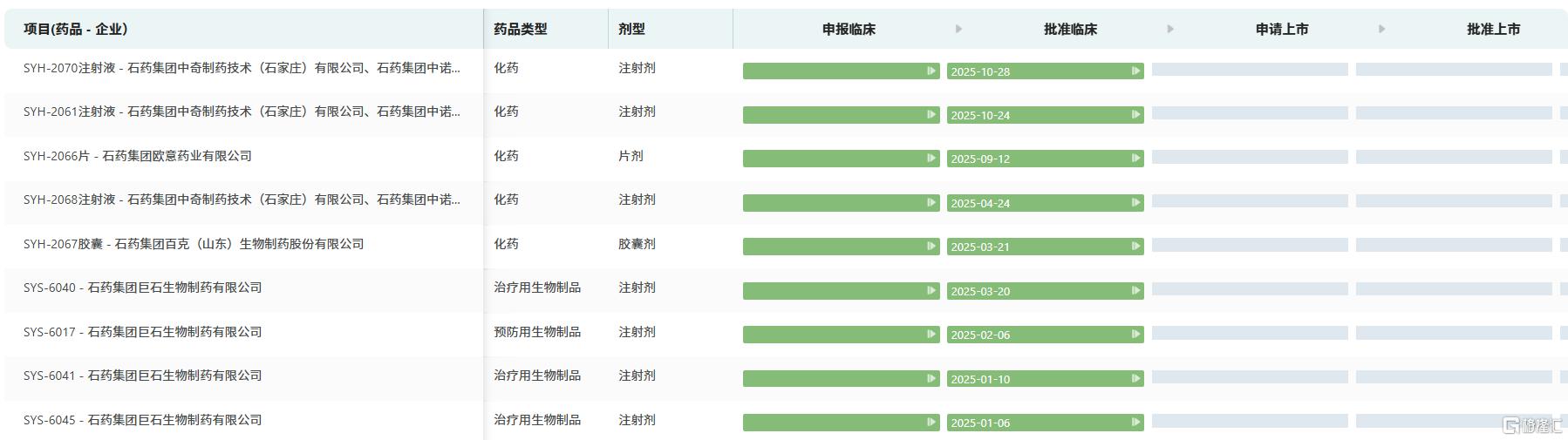Click 治疗用生物制品 type in SYS-6040 row
This screenshot has height=440, width=1568.
[537, 288]
